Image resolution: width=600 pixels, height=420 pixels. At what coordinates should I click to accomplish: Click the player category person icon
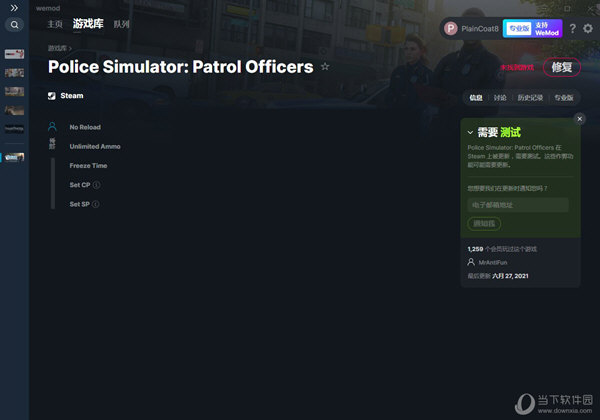click(52, 127)
